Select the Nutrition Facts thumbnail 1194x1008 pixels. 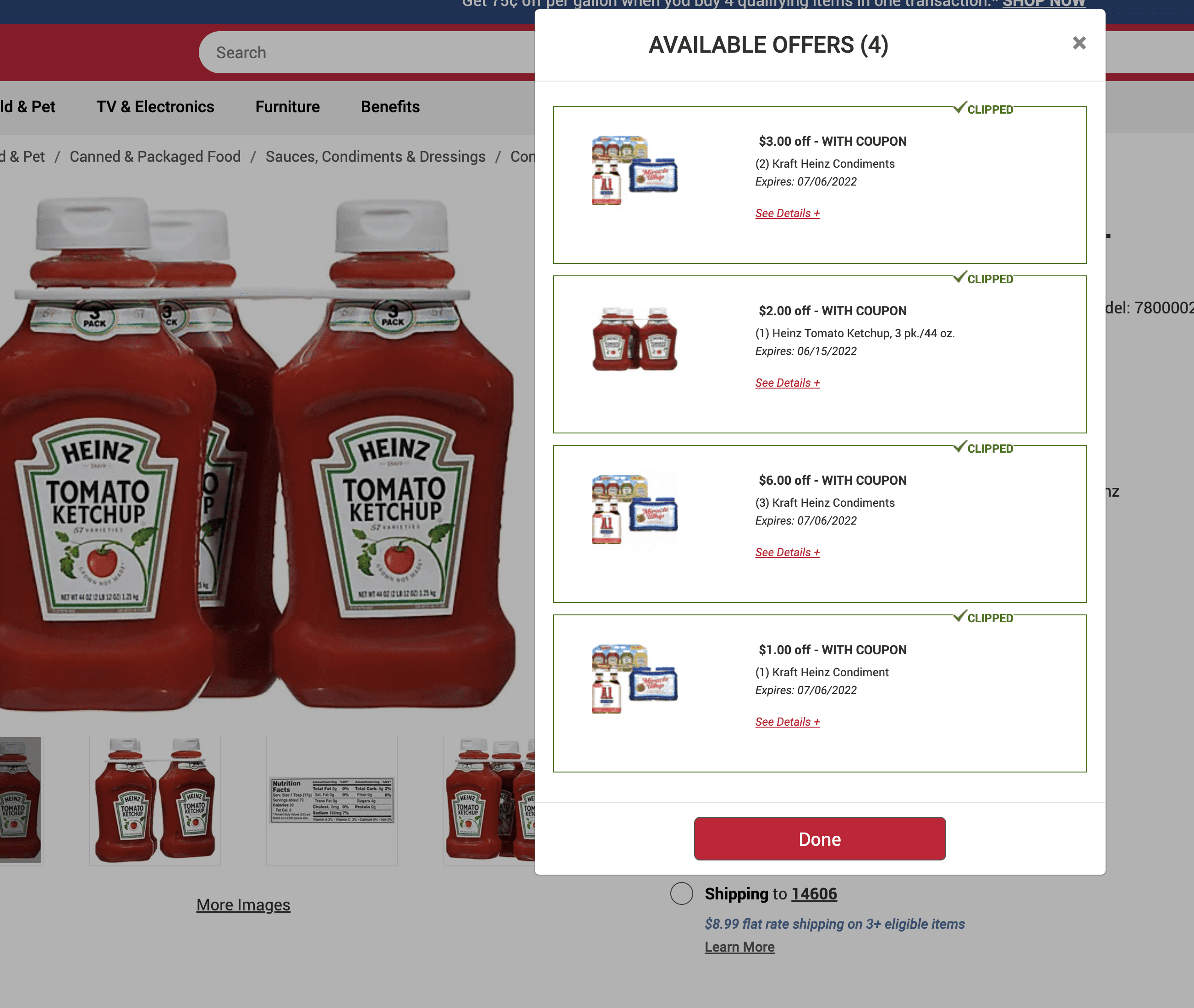pyautogui.click(x=332, y=800)
